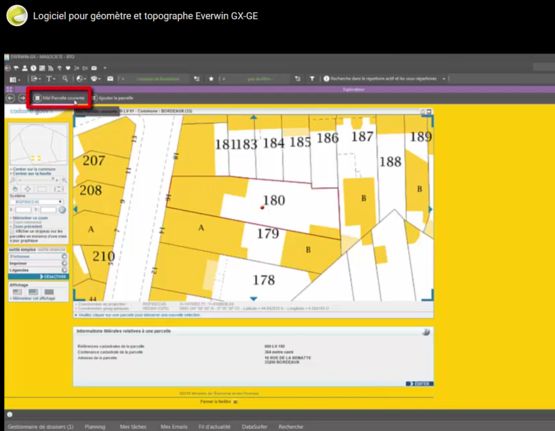Image resolution: width=555 pixels, height=431 pixels.
Task: Click the envelope email icon in the toolbar
Action: (x=110, y=79)
